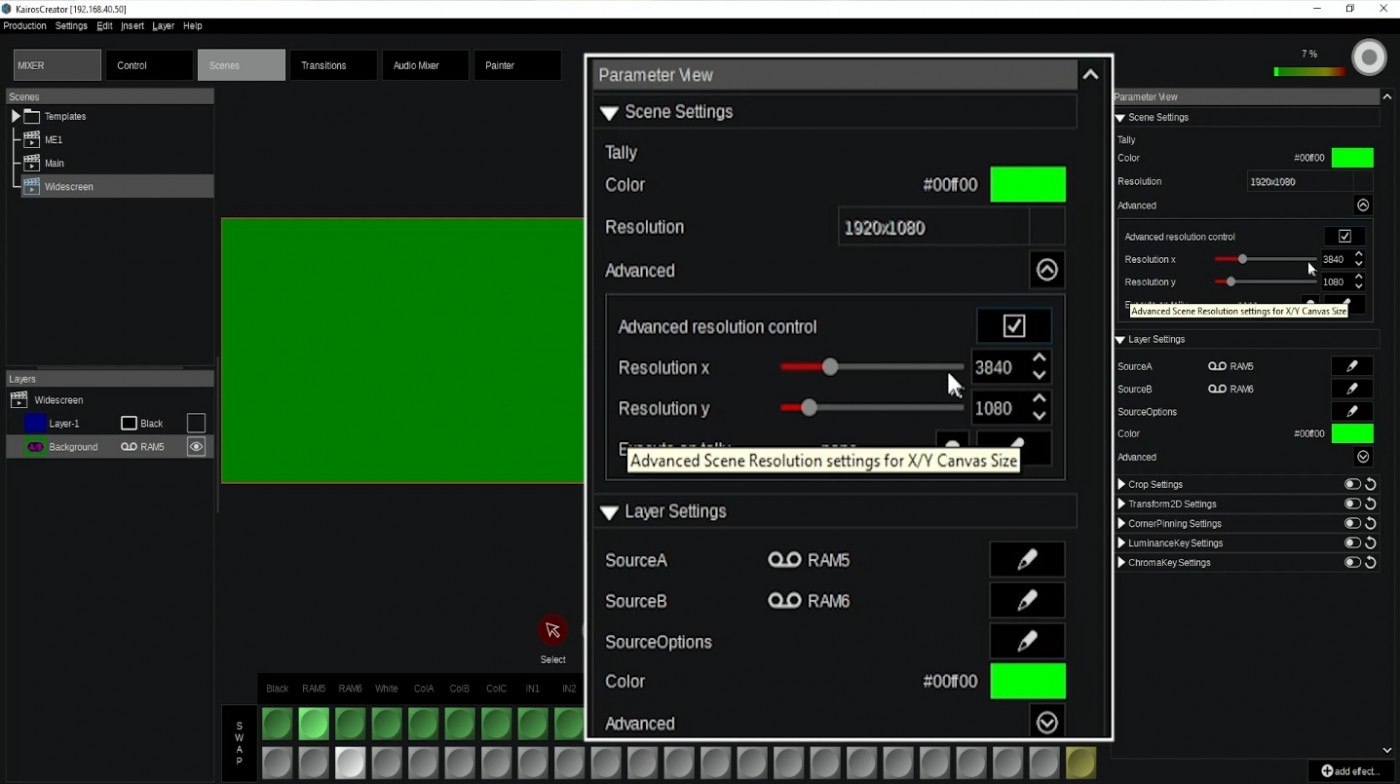The image size is (1400, 784).
Task: Open the Layer Settings green color swatch in the right-side panel
Action: [x=1352, y=434]
